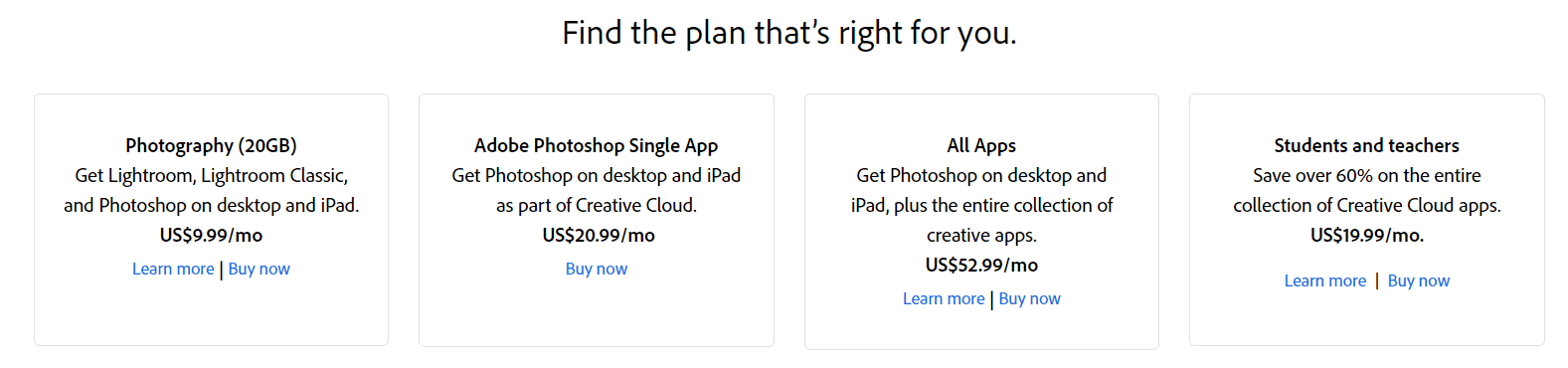The image size is (1568, 368).
Task: Open Learn more under All Apps plan
Action: (944, 298)
